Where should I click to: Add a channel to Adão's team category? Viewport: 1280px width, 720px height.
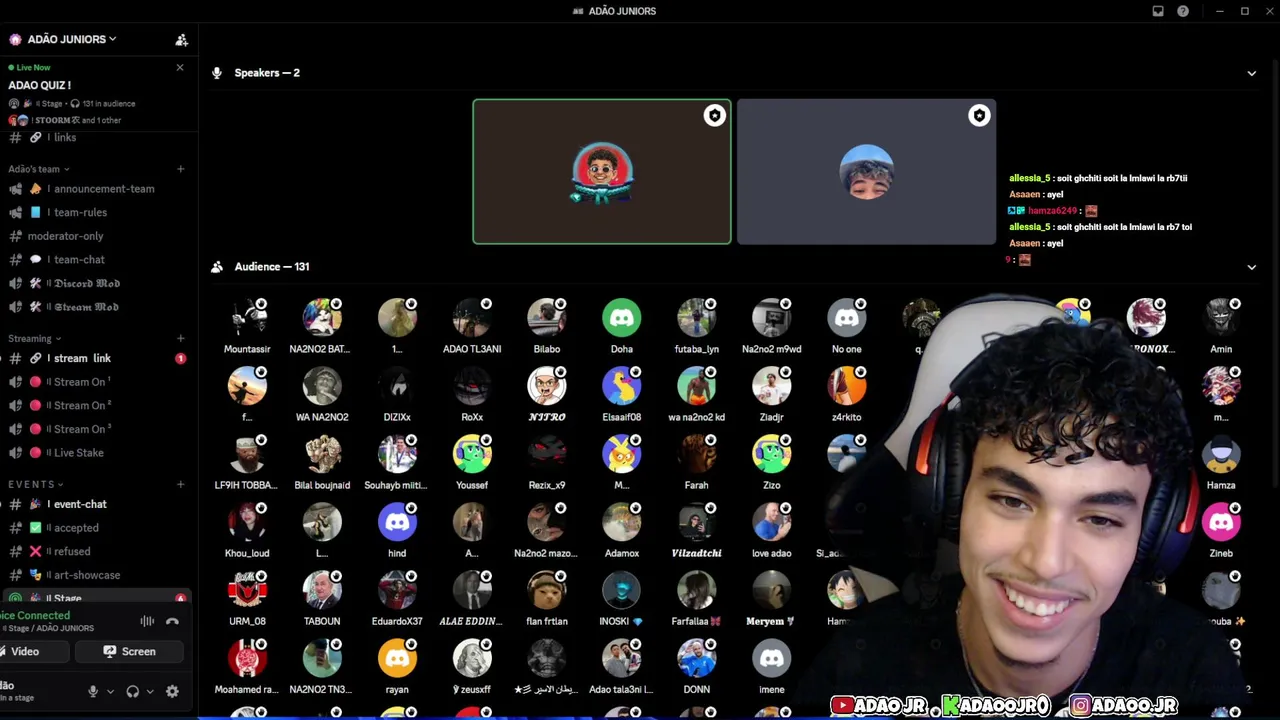[x=180, y=169]
